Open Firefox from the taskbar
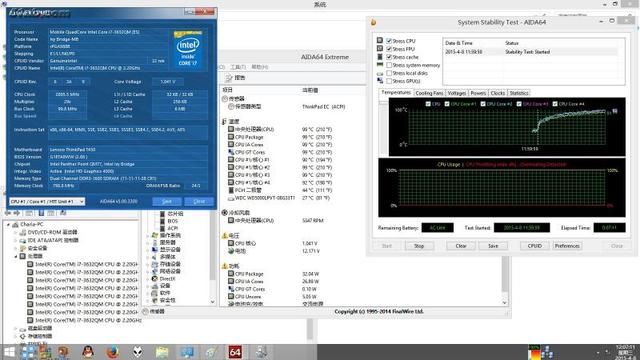Viewport: 640px width, 360px height. (x=113, y=352)
